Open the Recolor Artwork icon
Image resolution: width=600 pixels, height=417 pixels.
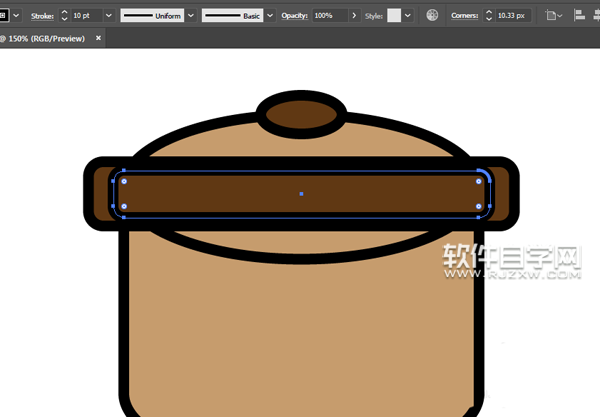coord(432,16)
